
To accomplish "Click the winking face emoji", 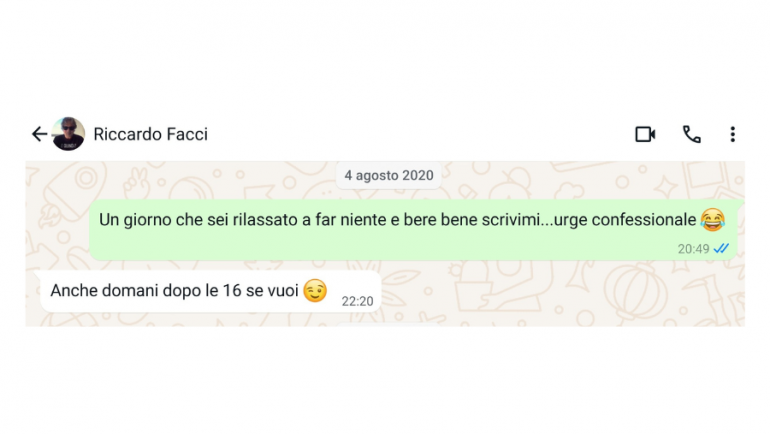I will (x=314, y=291).
